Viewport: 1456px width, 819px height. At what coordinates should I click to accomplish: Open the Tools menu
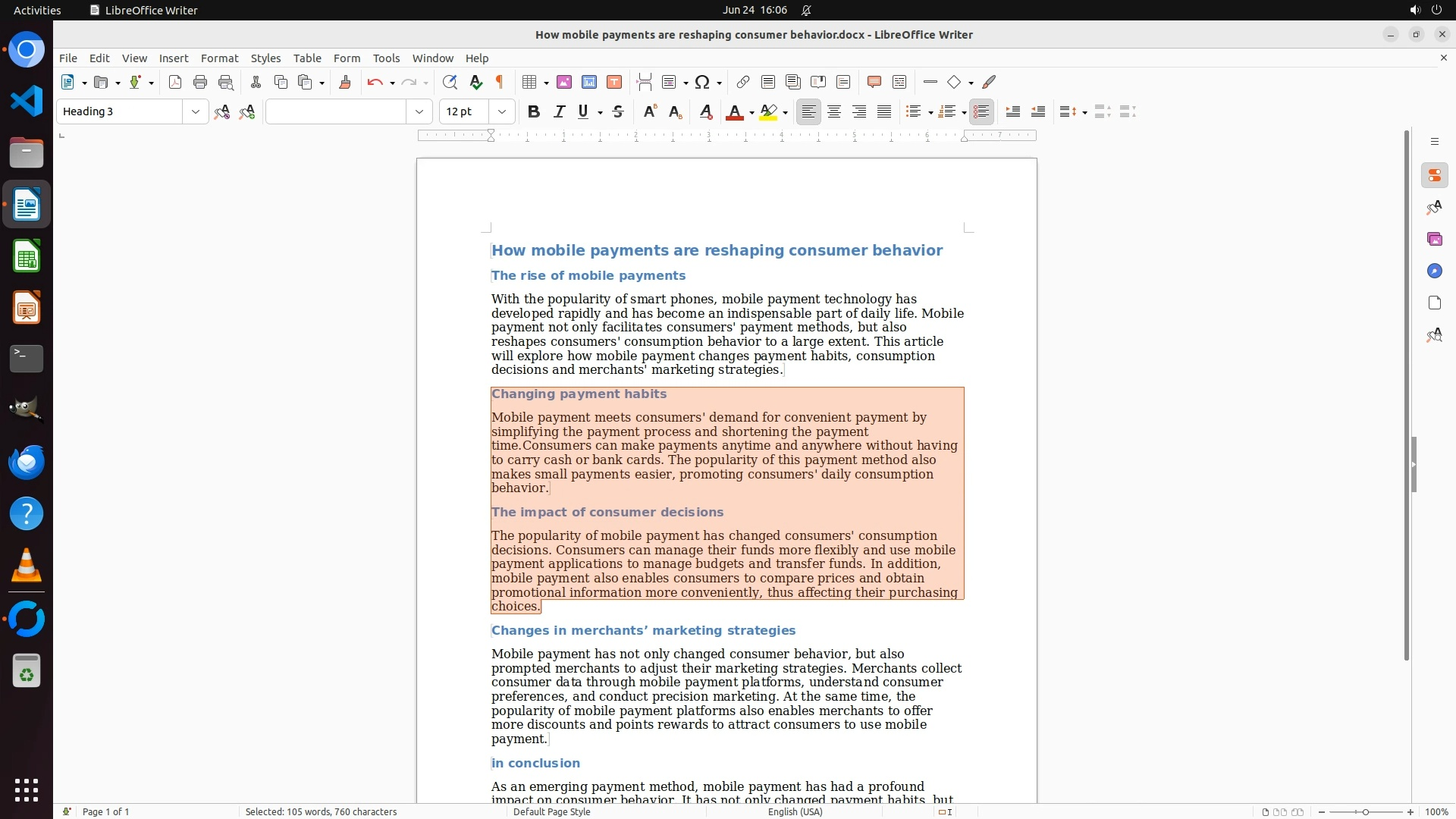coord(386,58)
